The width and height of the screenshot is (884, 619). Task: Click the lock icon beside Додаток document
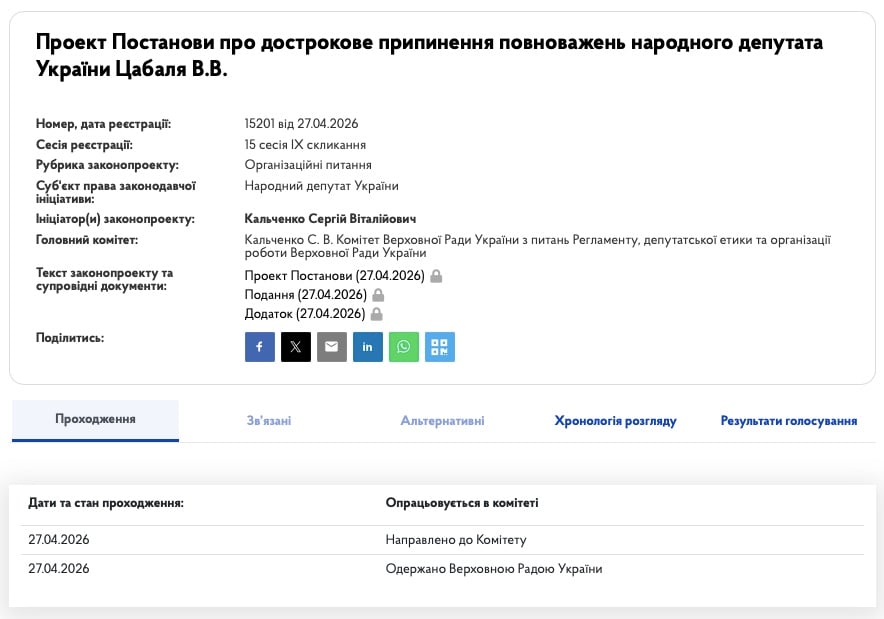376,313
